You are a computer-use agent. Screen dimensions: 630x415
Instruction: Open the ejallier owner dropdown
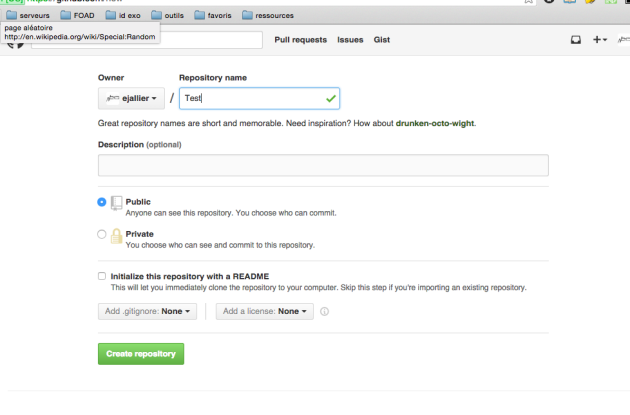[131, 98]
